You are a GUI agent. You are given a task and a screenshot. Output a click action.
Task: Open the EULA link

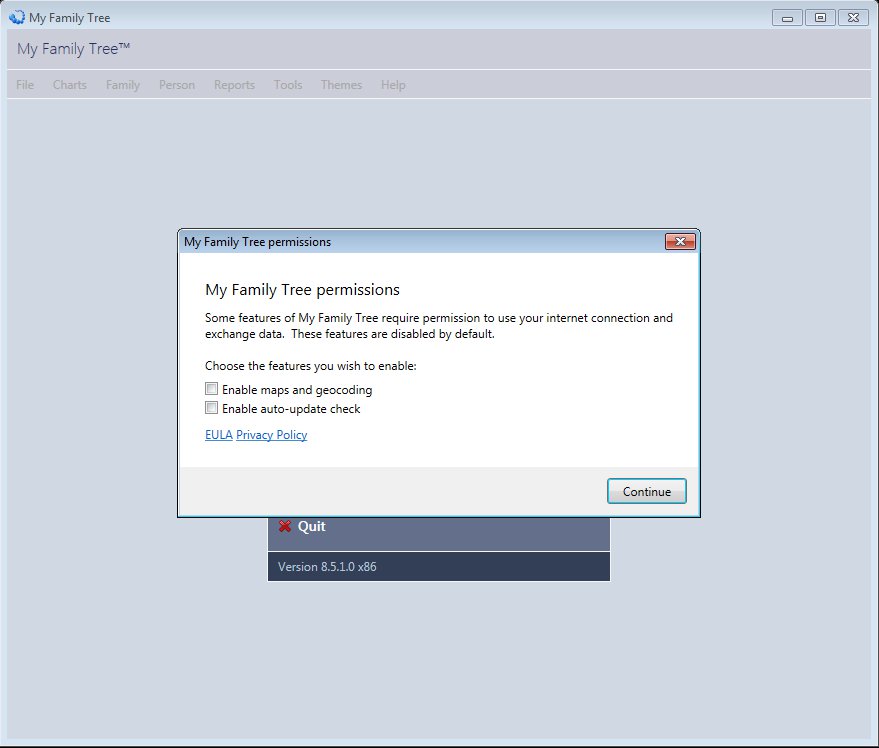pos(218,435)
